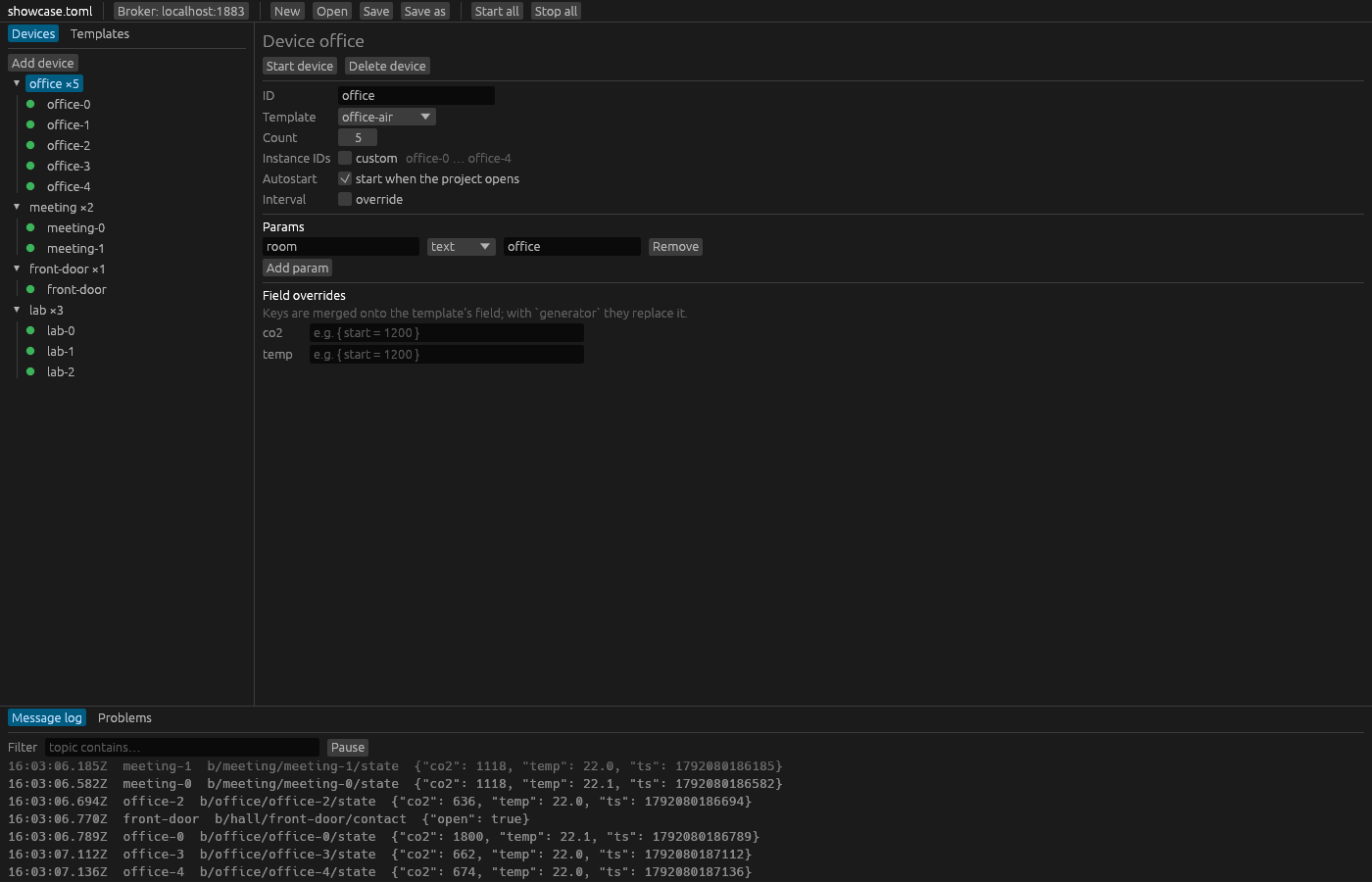This screenshot has height=882, width=1372.
Task: Click the Count value 5 field
Action: [358, 137]
